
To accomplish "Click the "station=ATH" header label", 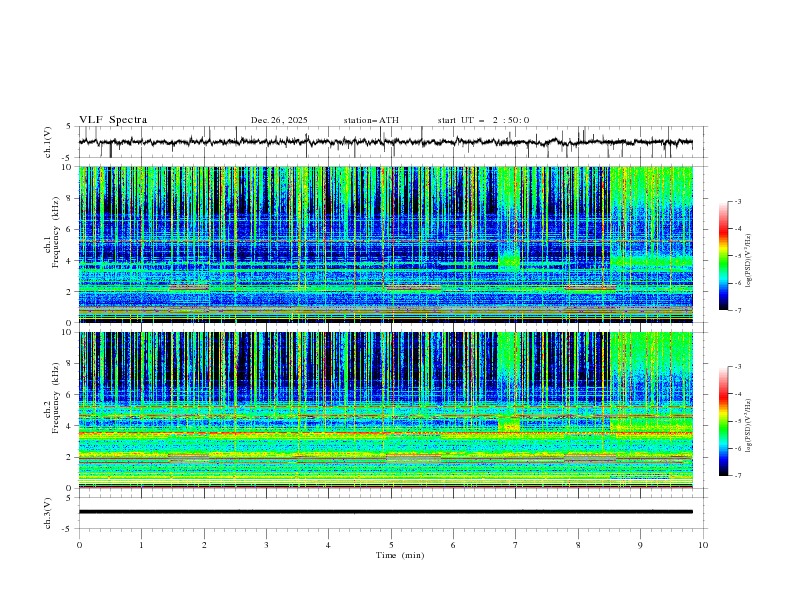I will coord(371,120).
